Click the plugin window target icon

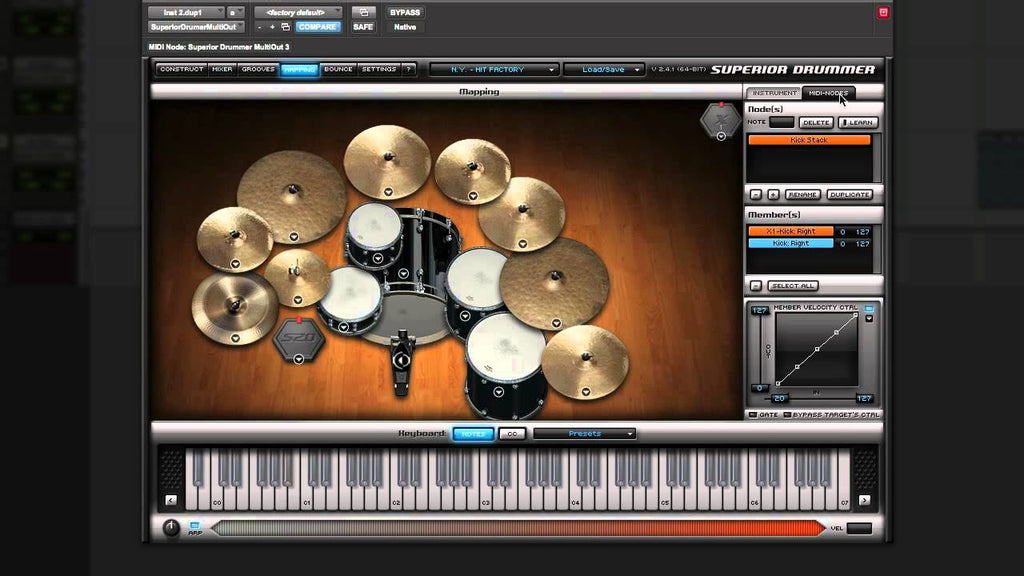click(364, 12)
